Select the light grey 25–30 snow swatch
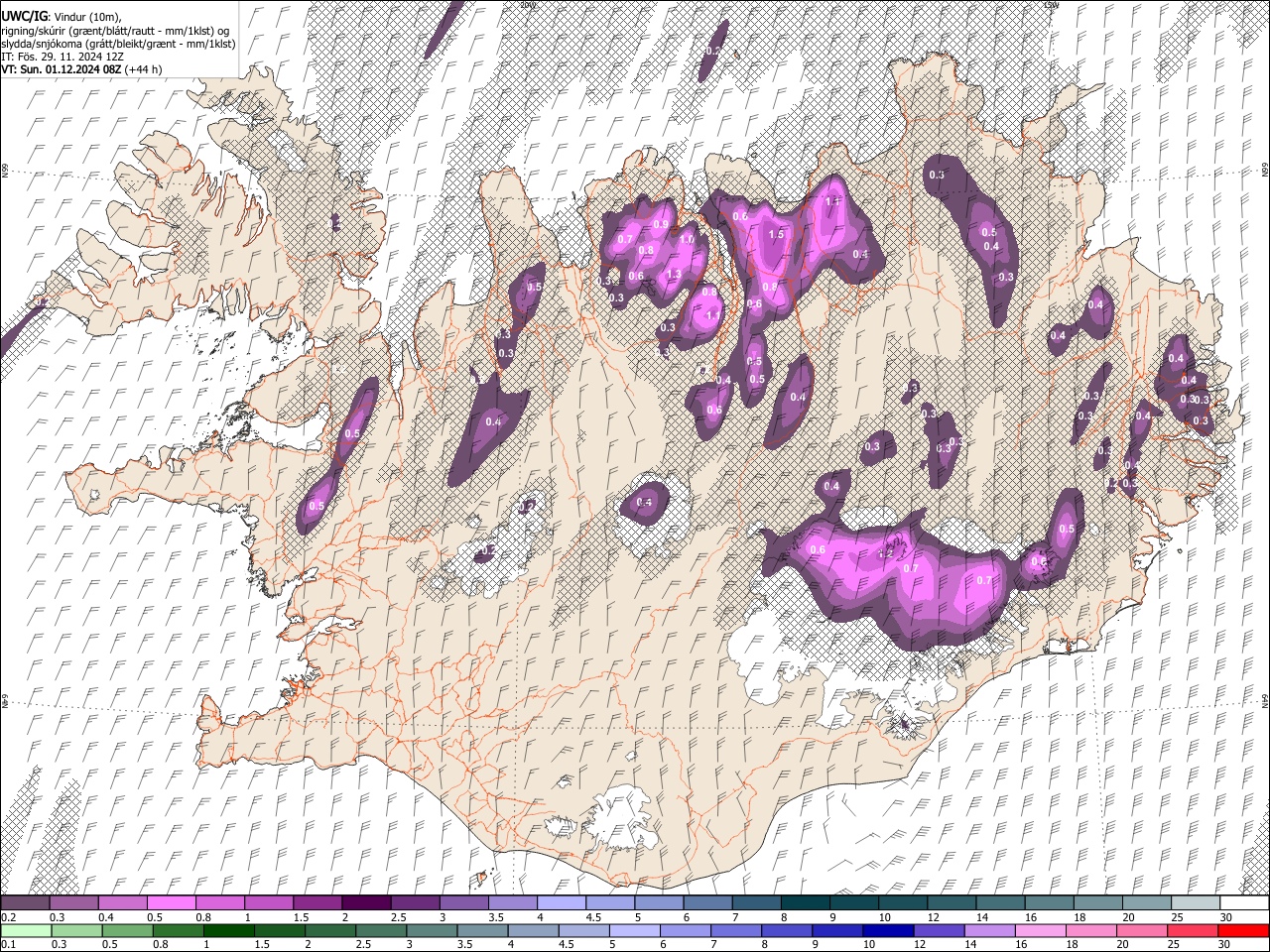Screen dimensions: 1270x952 [1195, 903]
